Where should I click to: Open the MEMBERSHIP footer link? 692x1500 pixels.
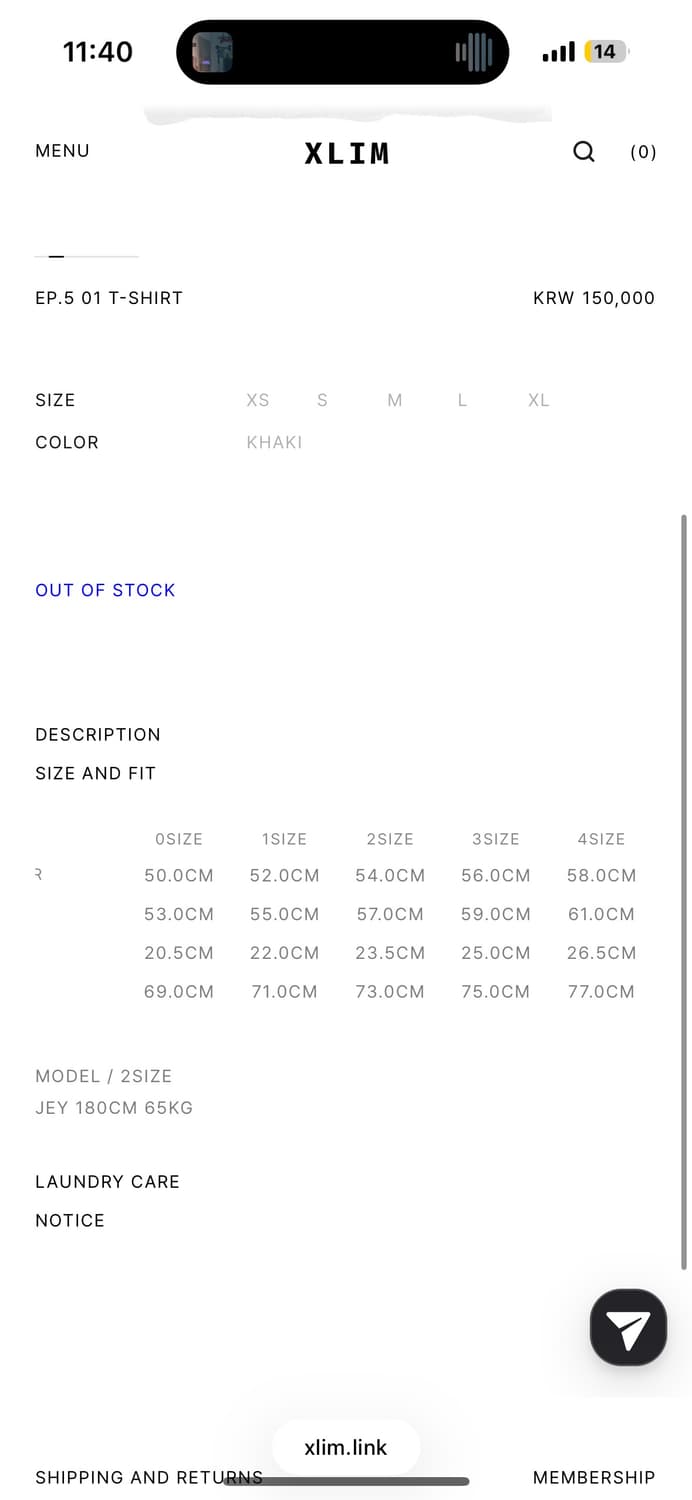[x=594, y=1478]
